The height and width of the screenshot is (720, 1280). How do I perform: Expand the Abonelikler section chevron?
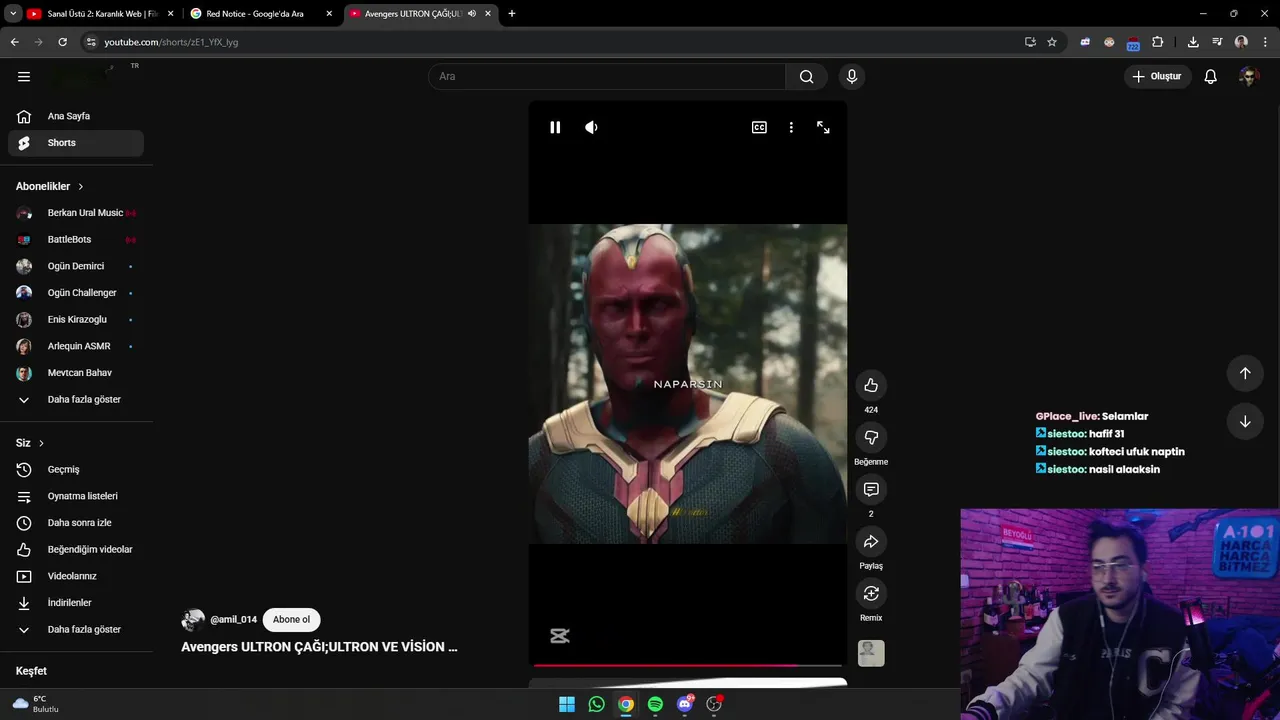coord(81,187)
